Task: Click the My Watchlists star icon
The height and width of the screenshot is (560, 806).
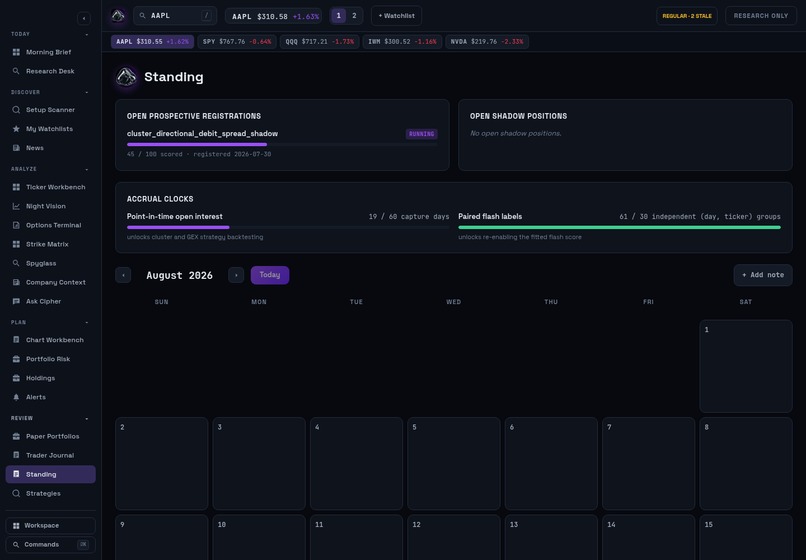Action: 16,129
